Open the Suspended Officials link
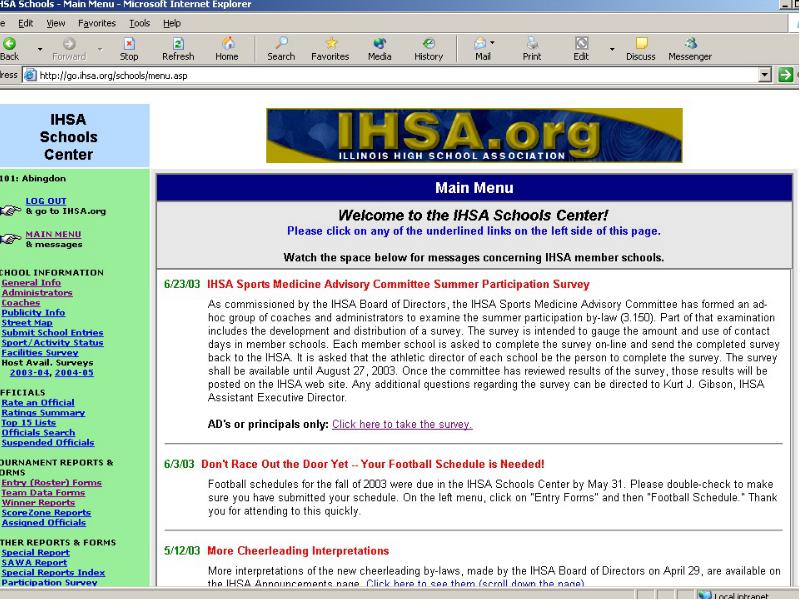This screenshot has height=600, width=800. (x=48, y=443)
